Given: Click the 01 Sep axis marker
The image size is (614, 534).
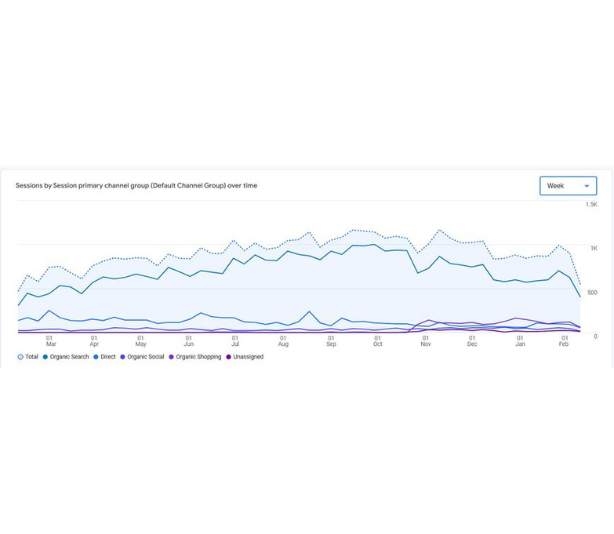Looking at the screenshot, I should (x=331, y=341).
